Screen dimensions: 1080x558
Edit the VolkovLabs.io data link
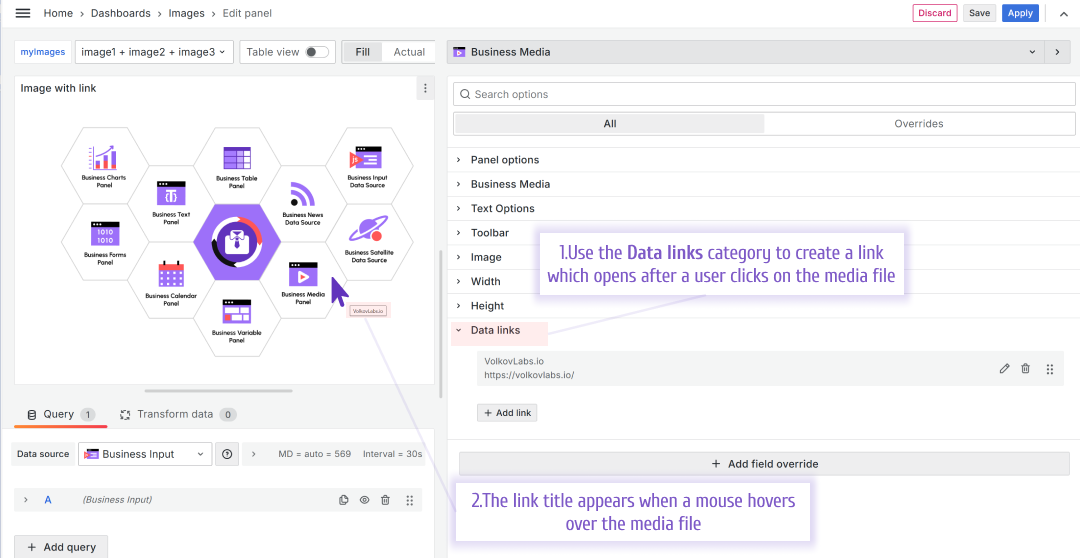coord(1004,369)
